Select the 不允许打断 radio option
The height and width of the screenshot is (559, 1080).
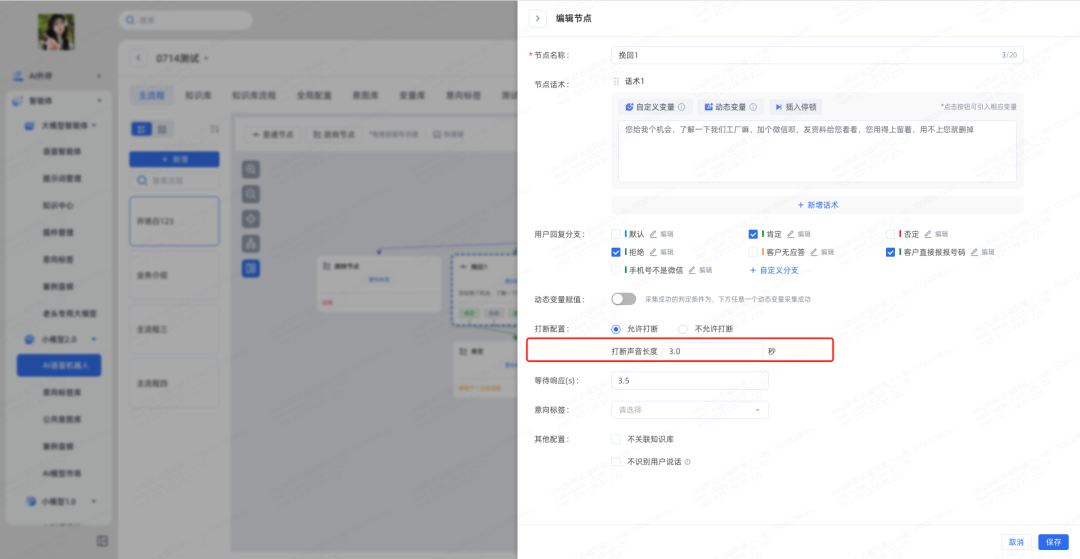683,329
